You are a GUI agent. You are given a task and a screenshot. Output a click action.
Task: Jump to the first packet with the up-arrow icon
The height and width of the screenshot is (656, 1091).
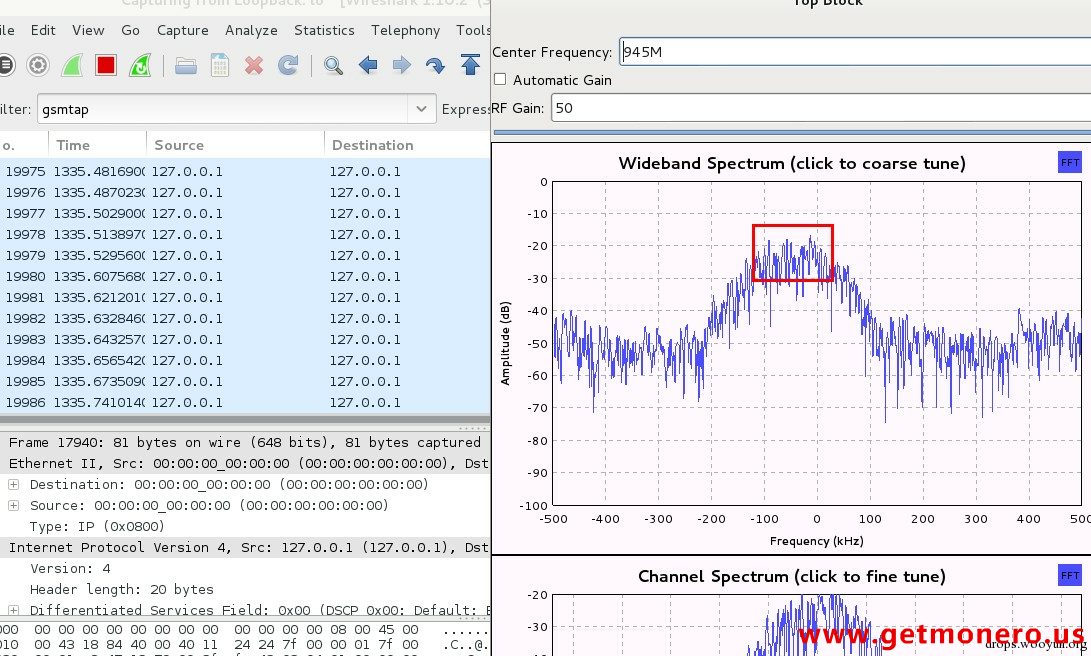click(x=470, y=66)
